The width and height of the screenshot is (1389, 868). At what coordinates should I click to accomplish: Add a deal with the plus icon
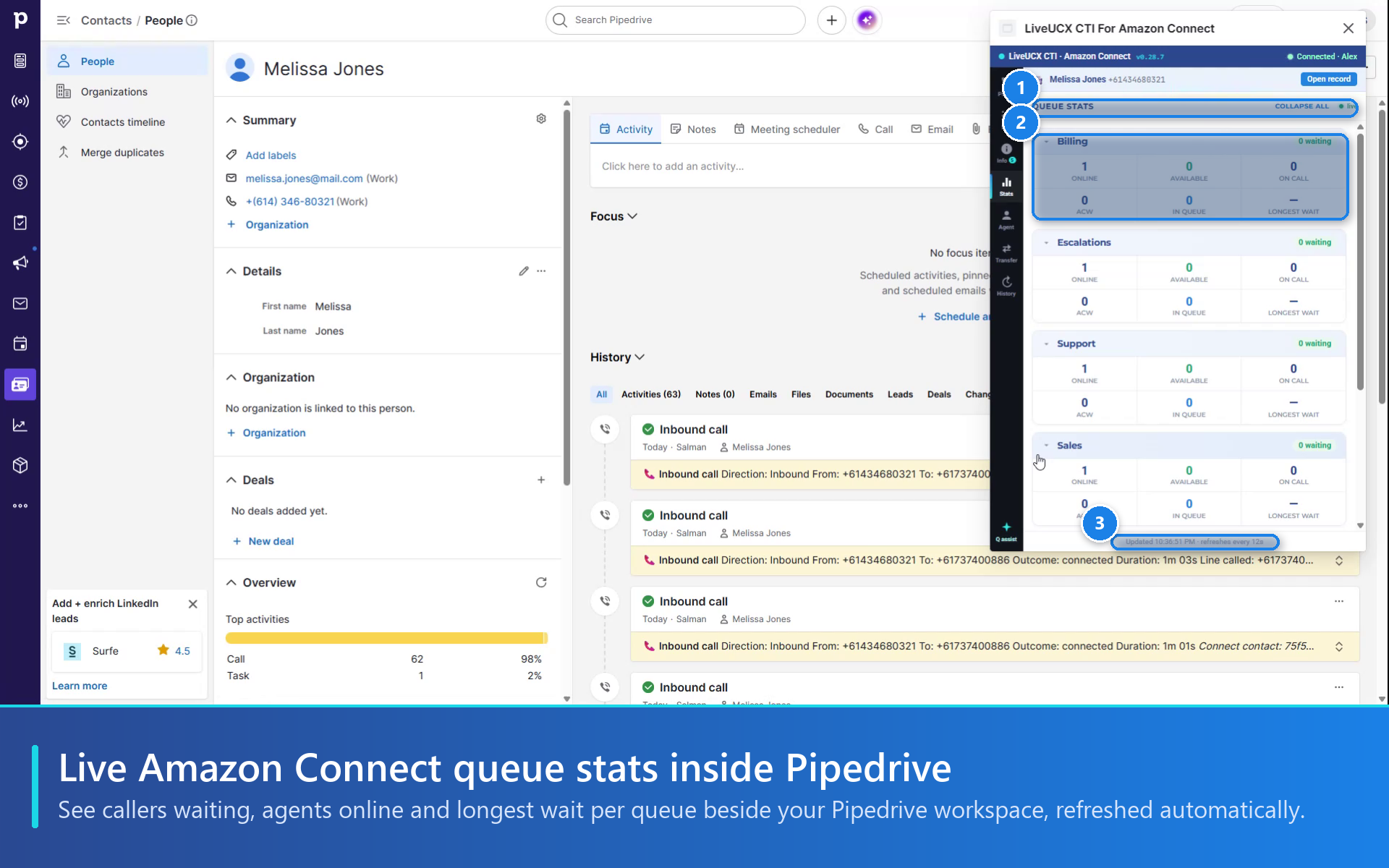pos(541,480)
